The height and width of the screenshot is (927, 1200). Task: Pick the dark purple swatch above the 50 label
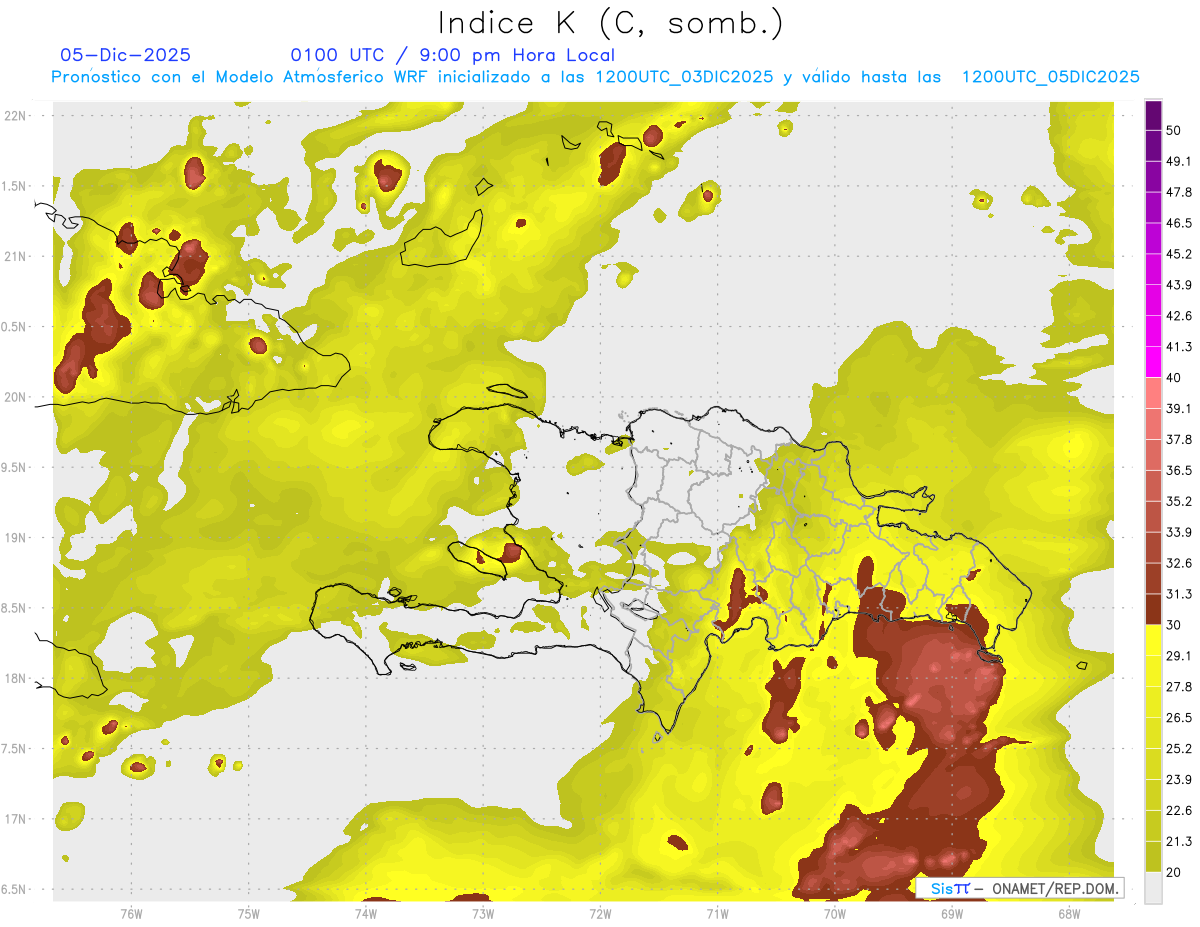click(x=1153, y=115)
